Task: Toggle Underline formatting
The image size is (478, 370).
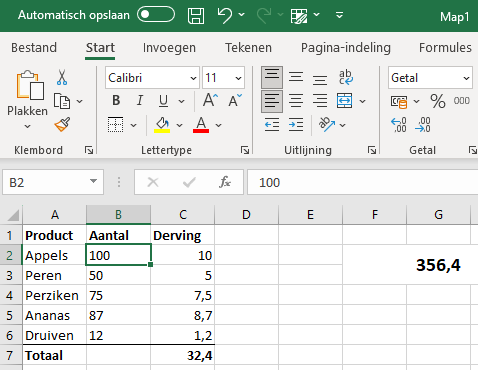Action: [x=163, y=100]
